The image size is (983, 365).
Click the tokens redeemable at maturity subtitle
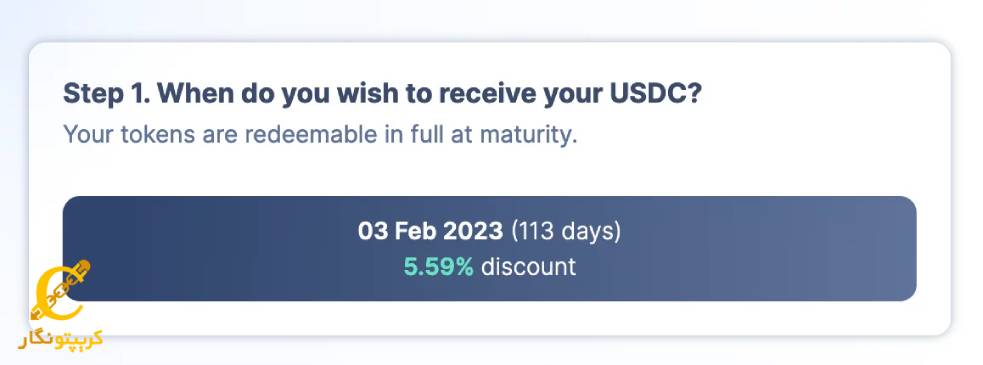[320, 135]
